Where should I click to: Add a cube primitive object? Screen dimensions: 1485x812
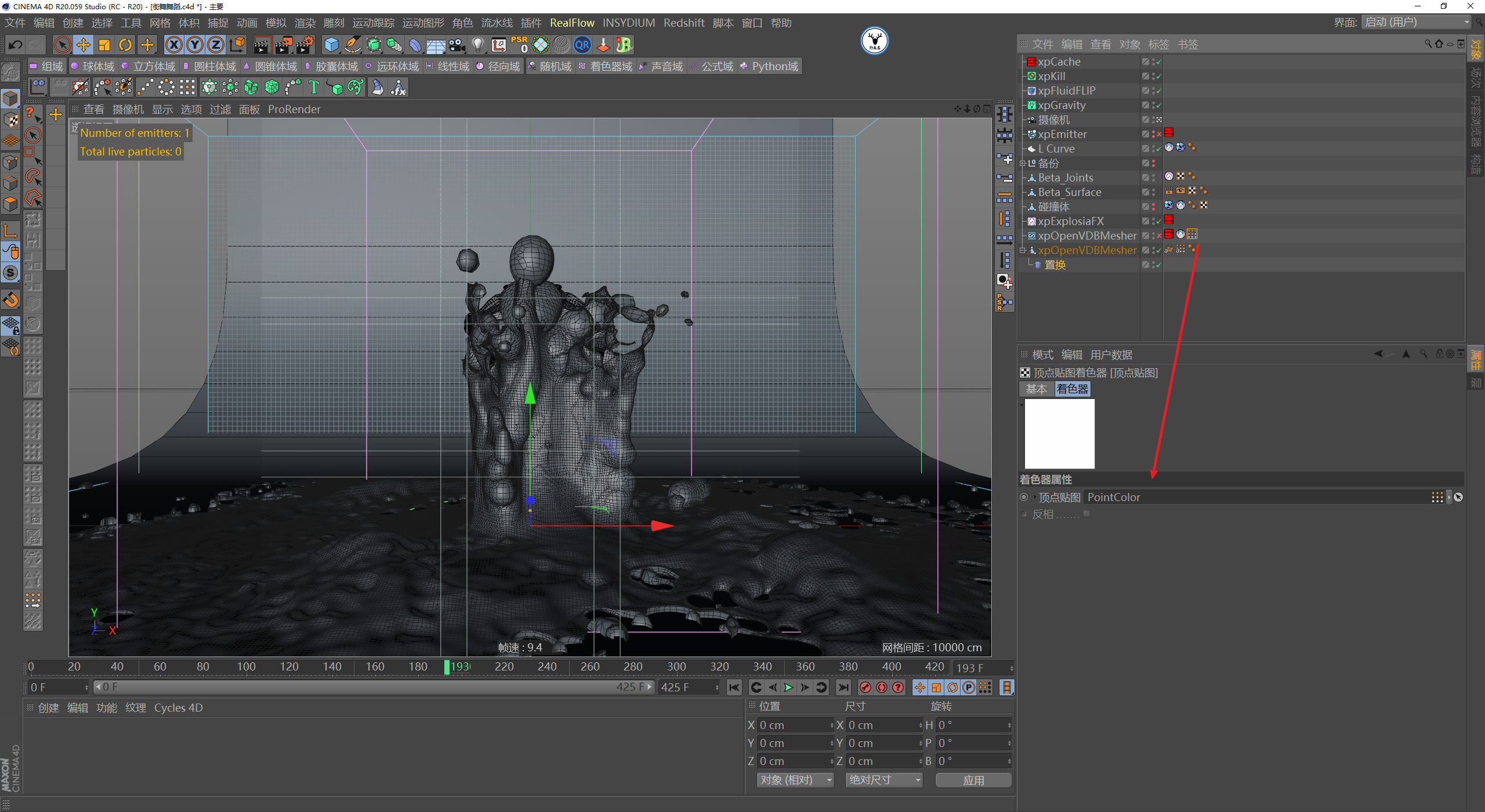coord(331,45)
